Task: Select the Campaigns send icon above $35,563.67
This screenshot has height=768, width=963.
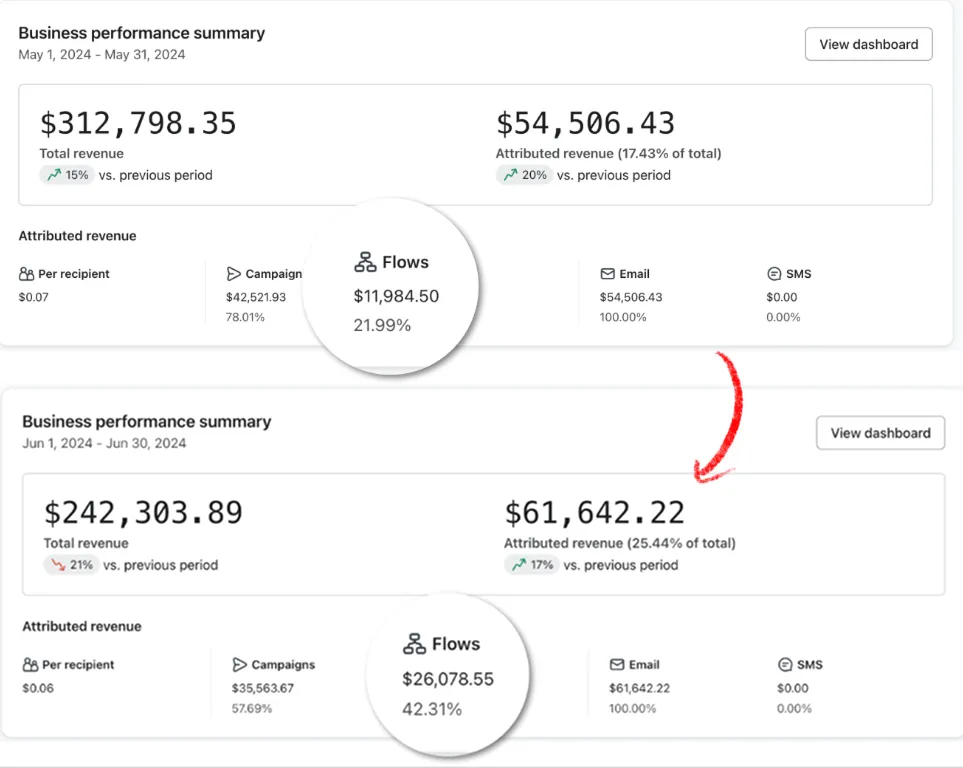Action: (x=239, y=664)
